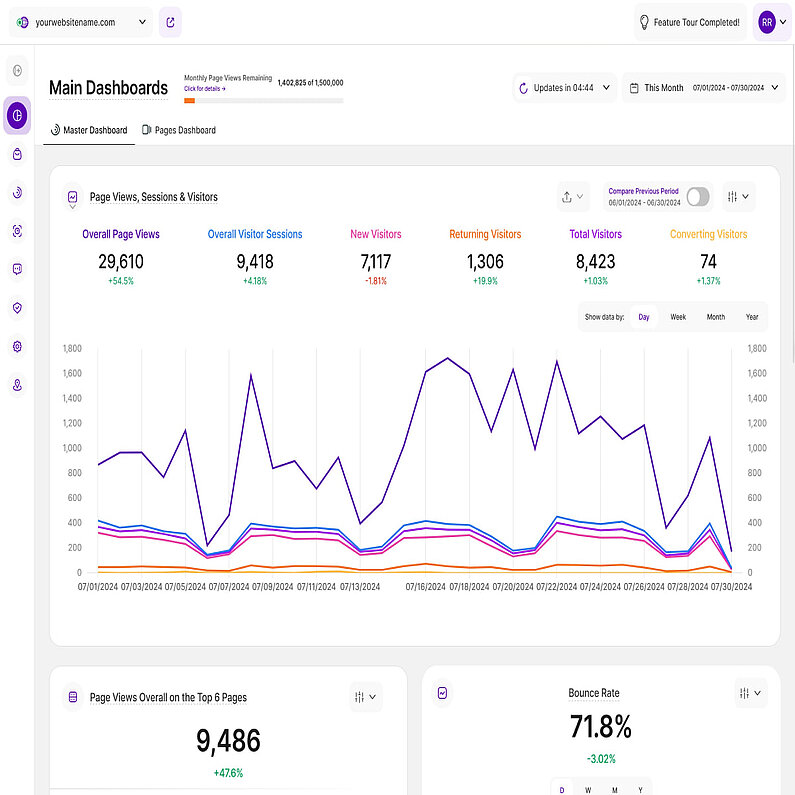Image resolution: width=795 pixels, height=795 pixels.
Task: Click the shopping bag icon in sidebar
Action: coord(17,154)
